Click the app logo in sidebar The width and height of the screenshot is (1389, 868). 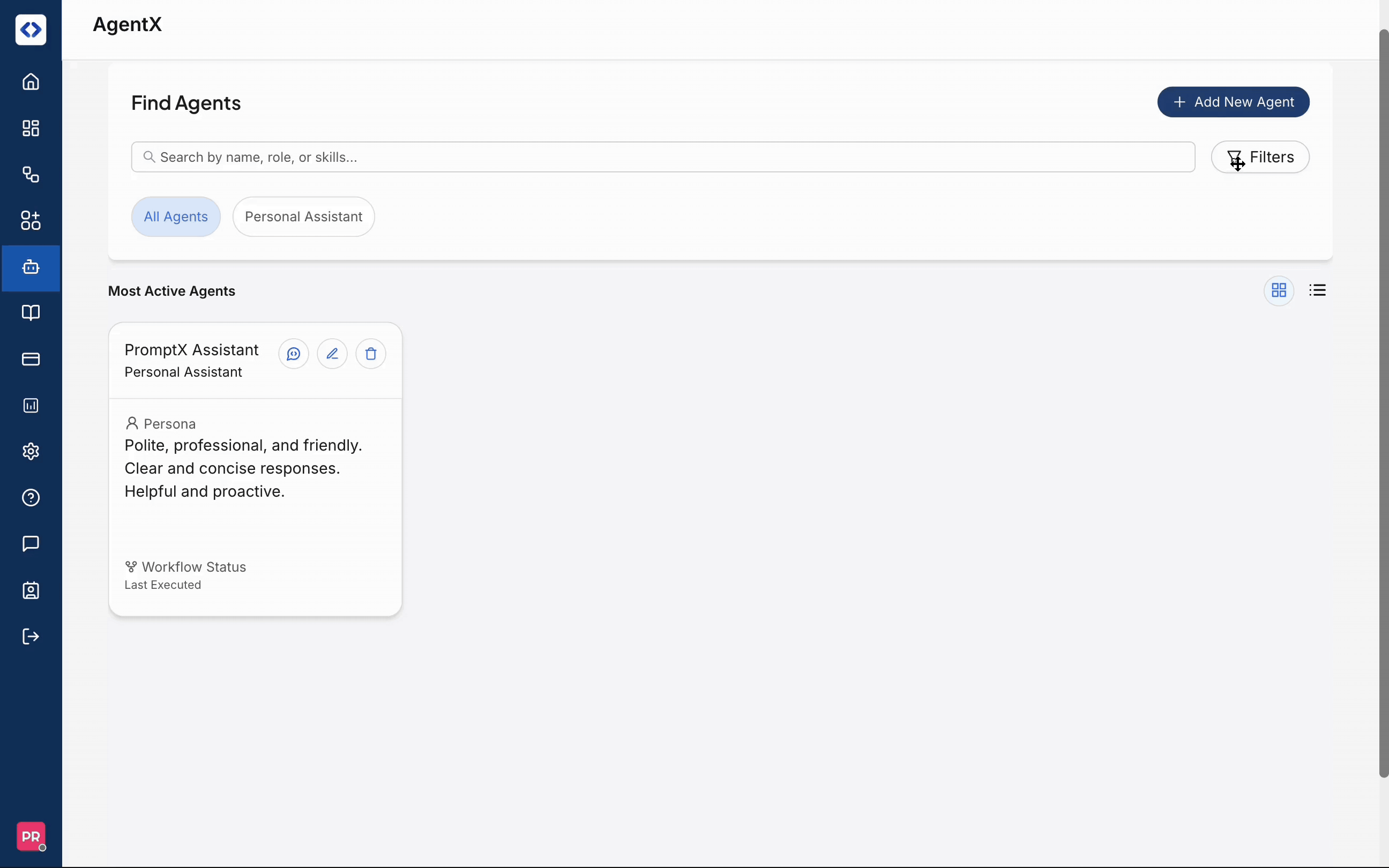click(31, 30)
